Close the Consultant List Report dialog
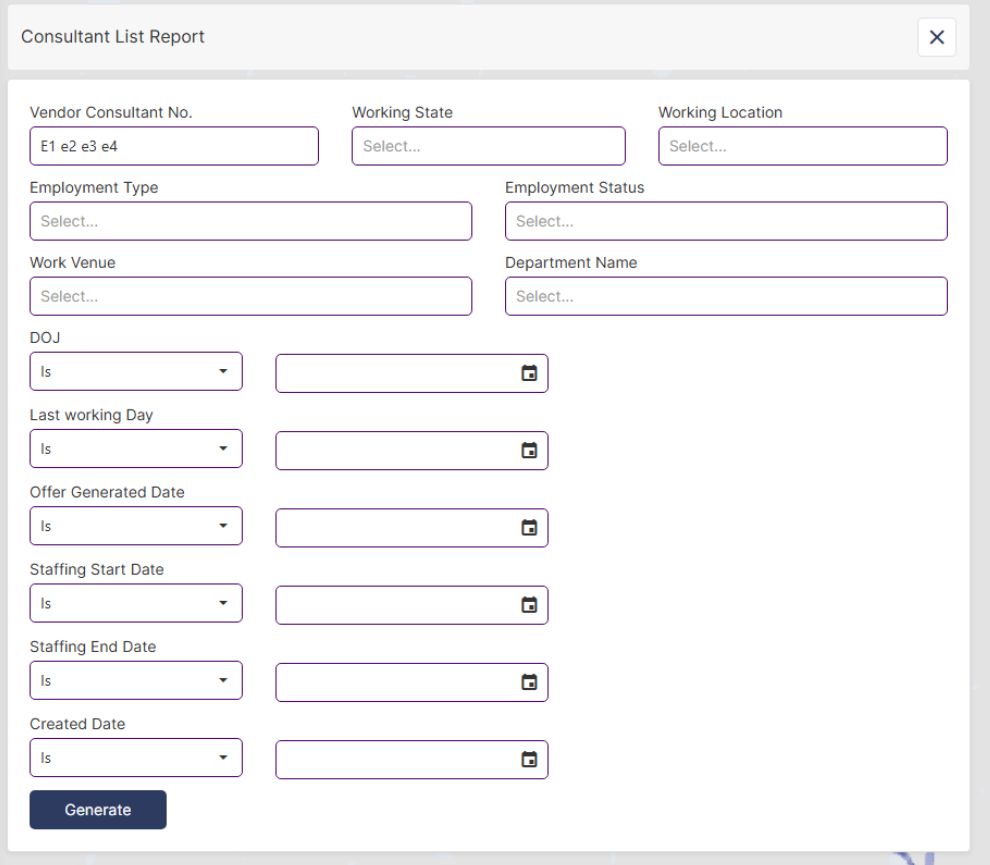 [936, 37]
